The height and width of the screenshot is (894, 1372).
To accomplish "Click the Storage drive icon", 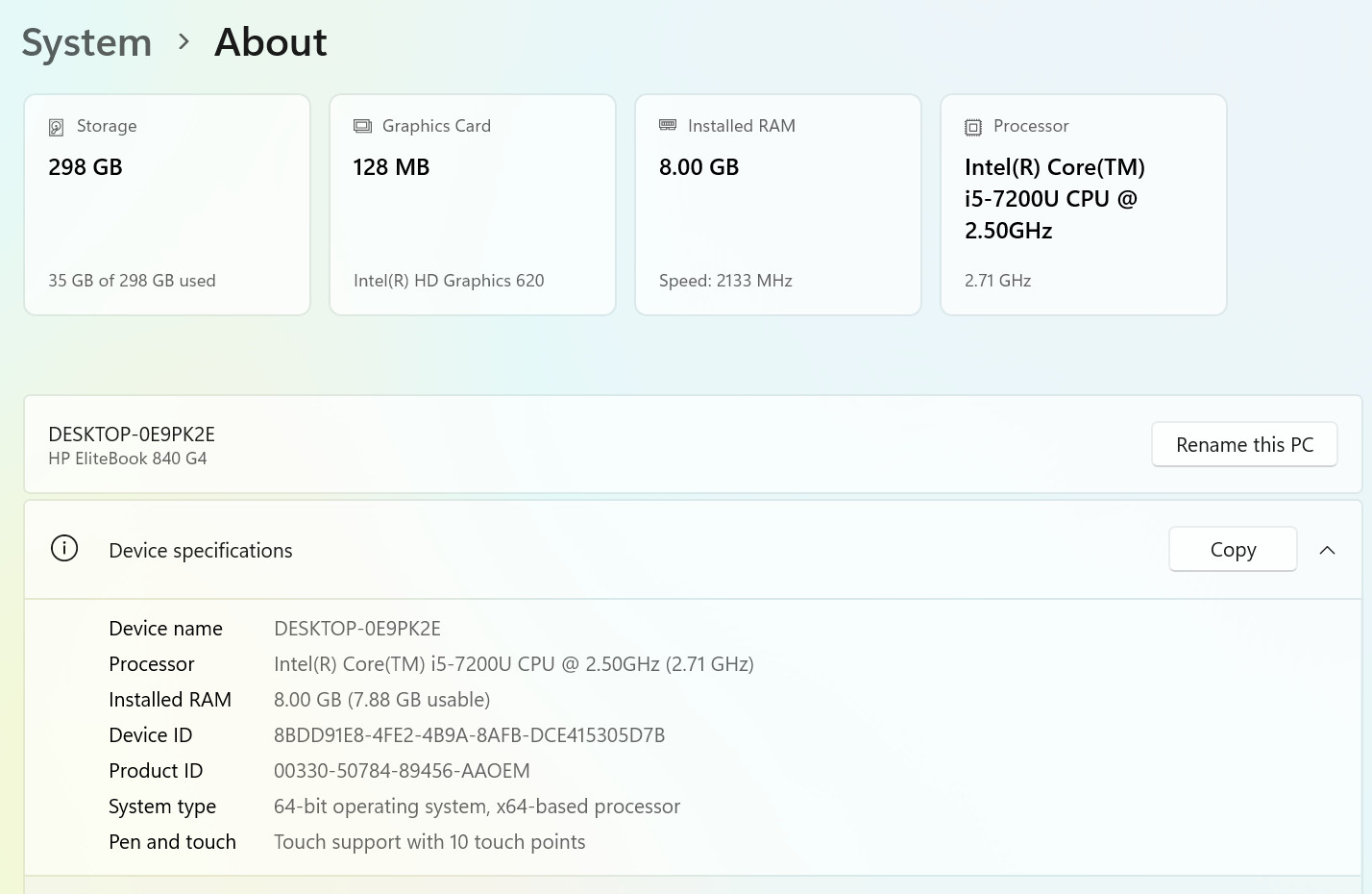I will pos(56,127).
